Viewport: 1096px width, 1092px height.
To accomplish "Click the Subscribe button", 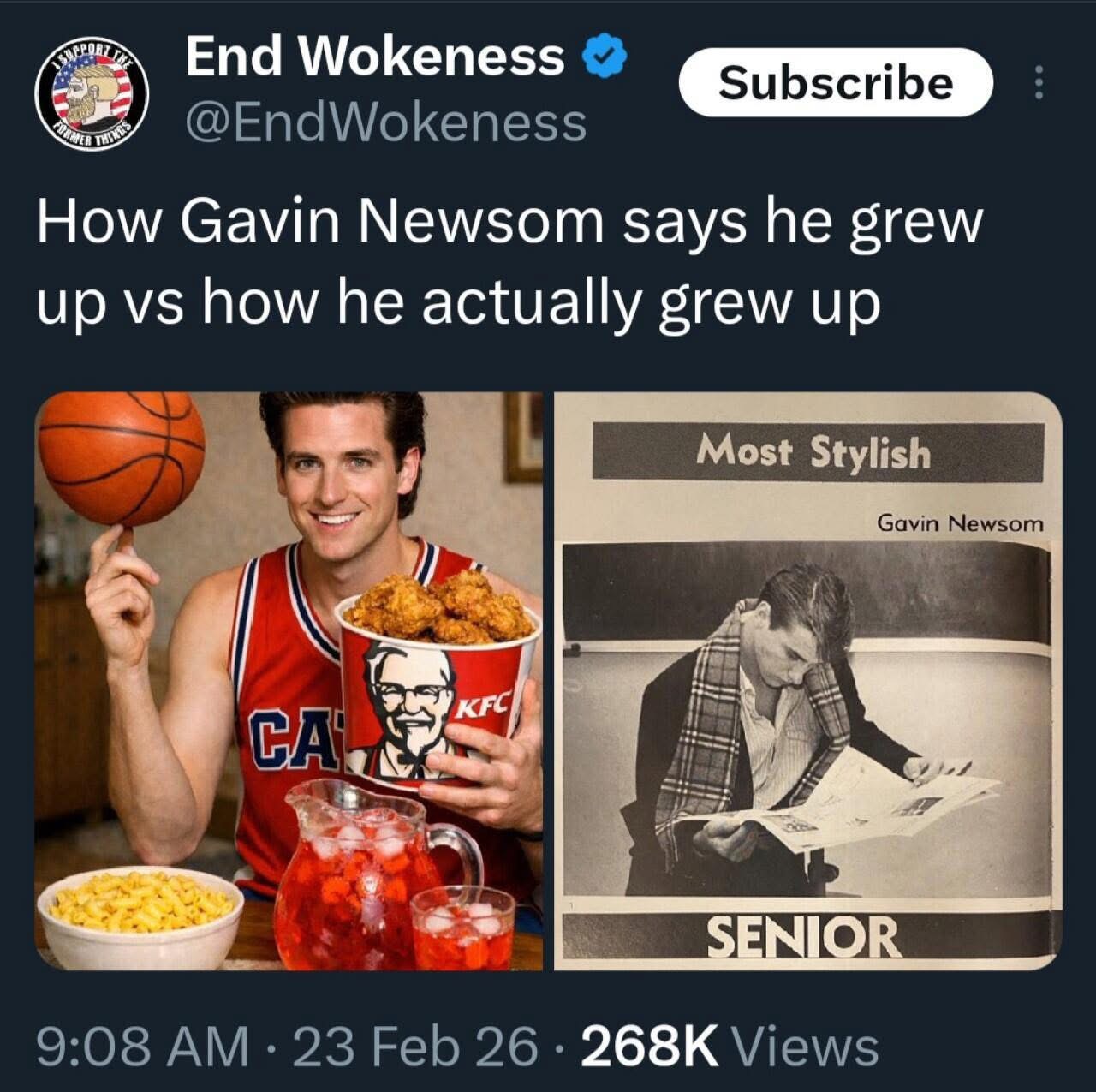I will 836,83.
